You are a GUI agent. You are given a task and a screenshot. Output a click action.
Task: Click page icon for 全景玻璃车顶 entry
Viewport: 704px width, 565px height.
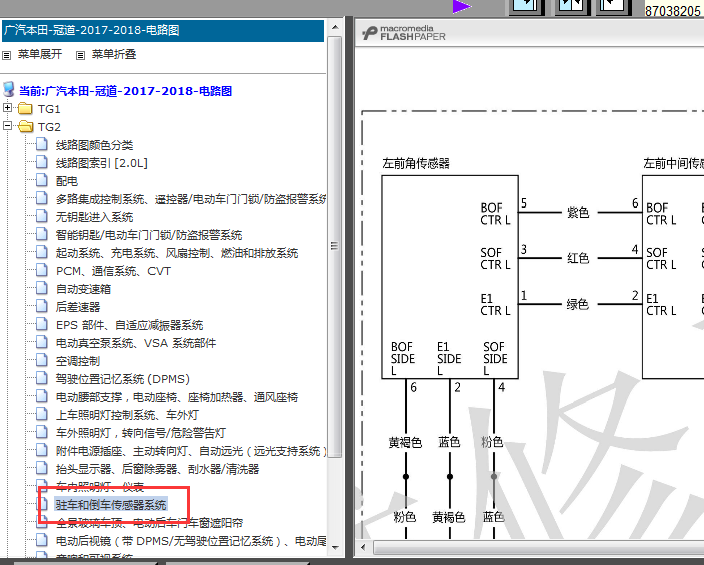click(42, 521)
